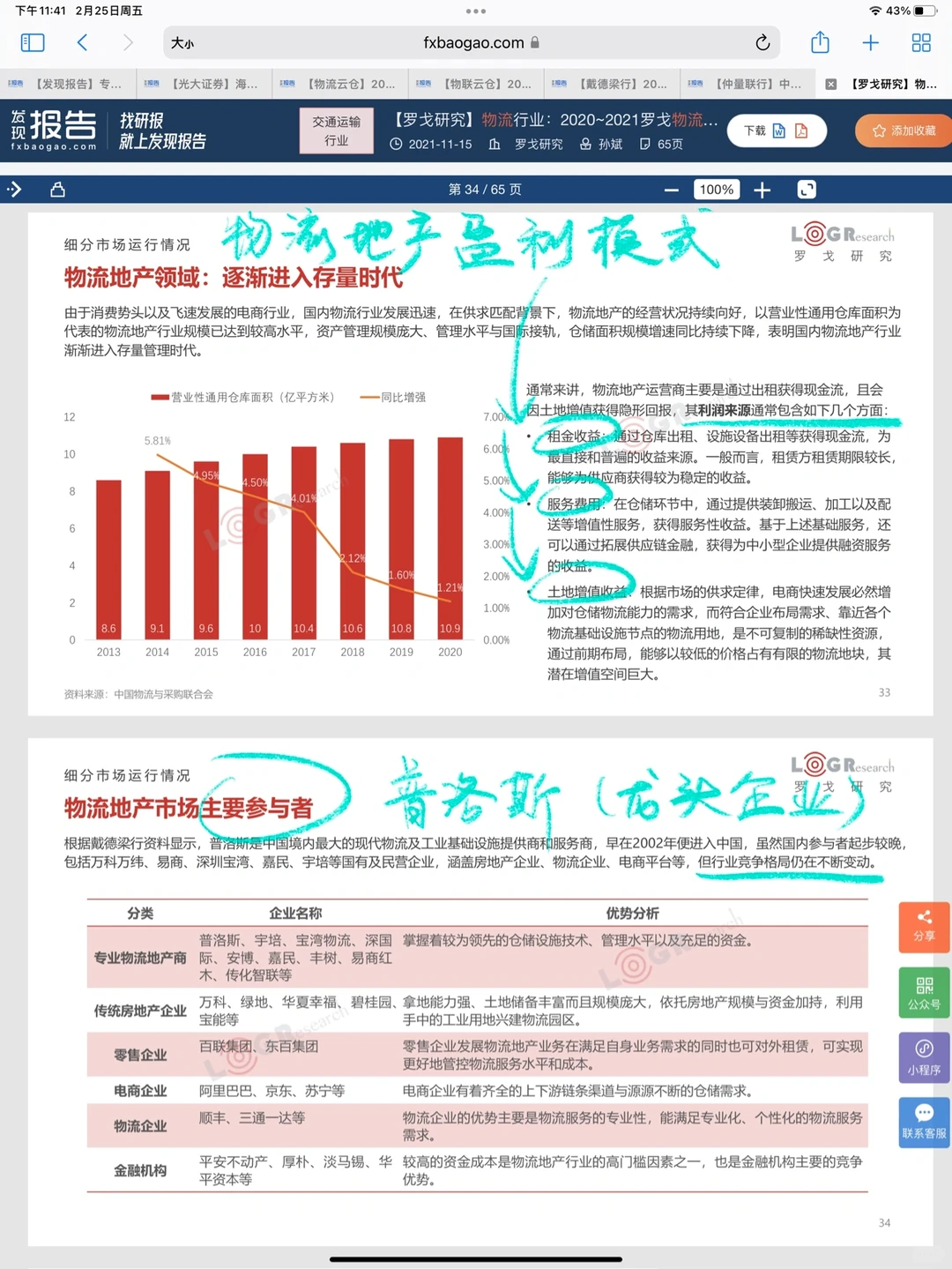Contact support via 联系客服
Image resolution: width=952 pixels, height=1269 pixels.
click(924, 1123)
